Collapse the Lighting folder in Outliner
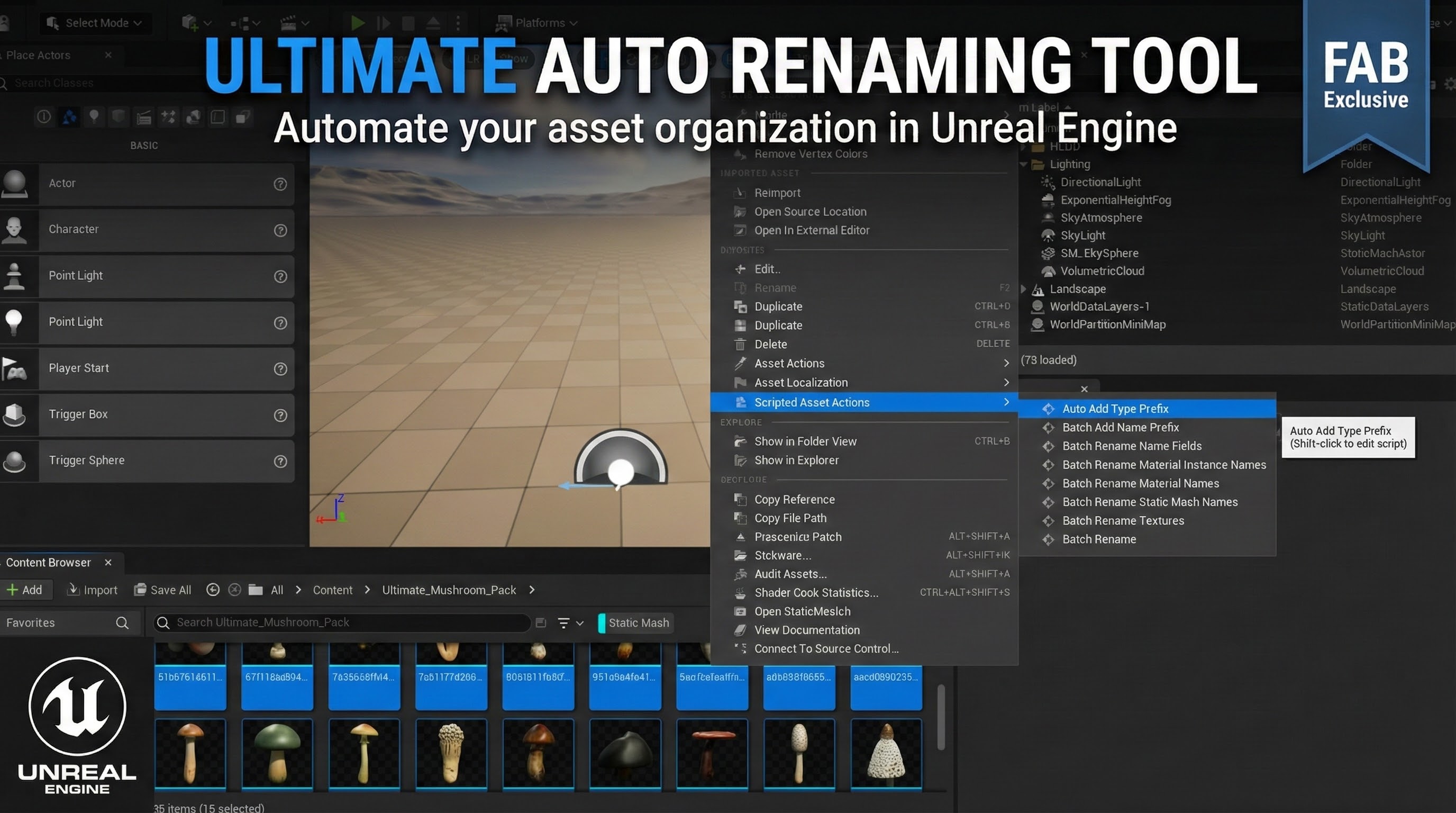This screenshot has width=1456, height=813. point(1024,164)
